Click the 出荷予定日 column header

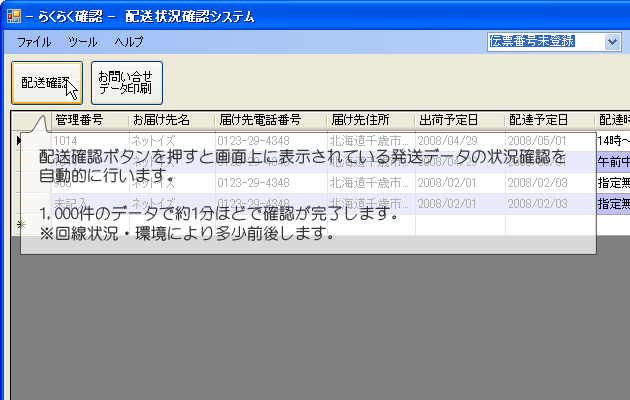(448, 120)
